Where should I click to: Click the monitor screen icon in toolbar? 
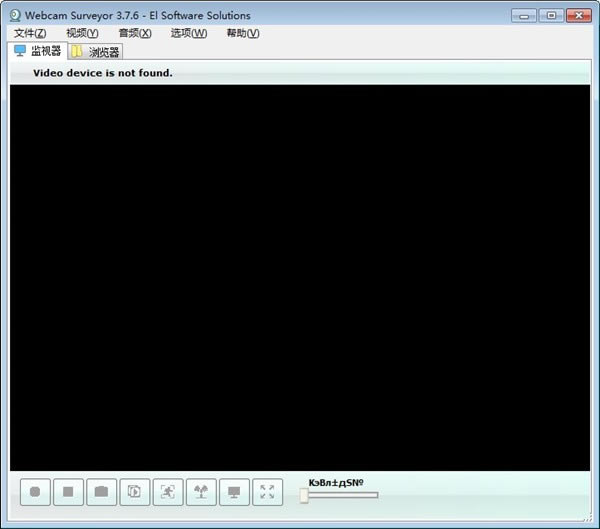(x=235, y=492)
